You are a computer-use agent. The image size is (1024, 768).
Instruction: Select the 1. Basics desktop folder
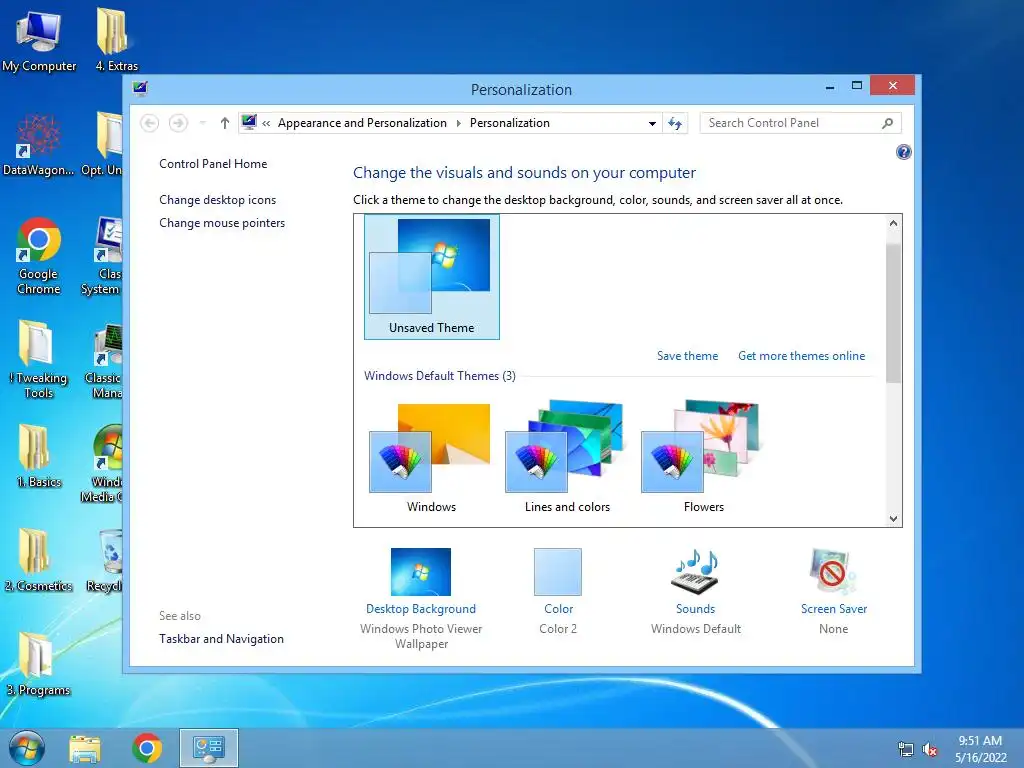click(x=39, y=456)
